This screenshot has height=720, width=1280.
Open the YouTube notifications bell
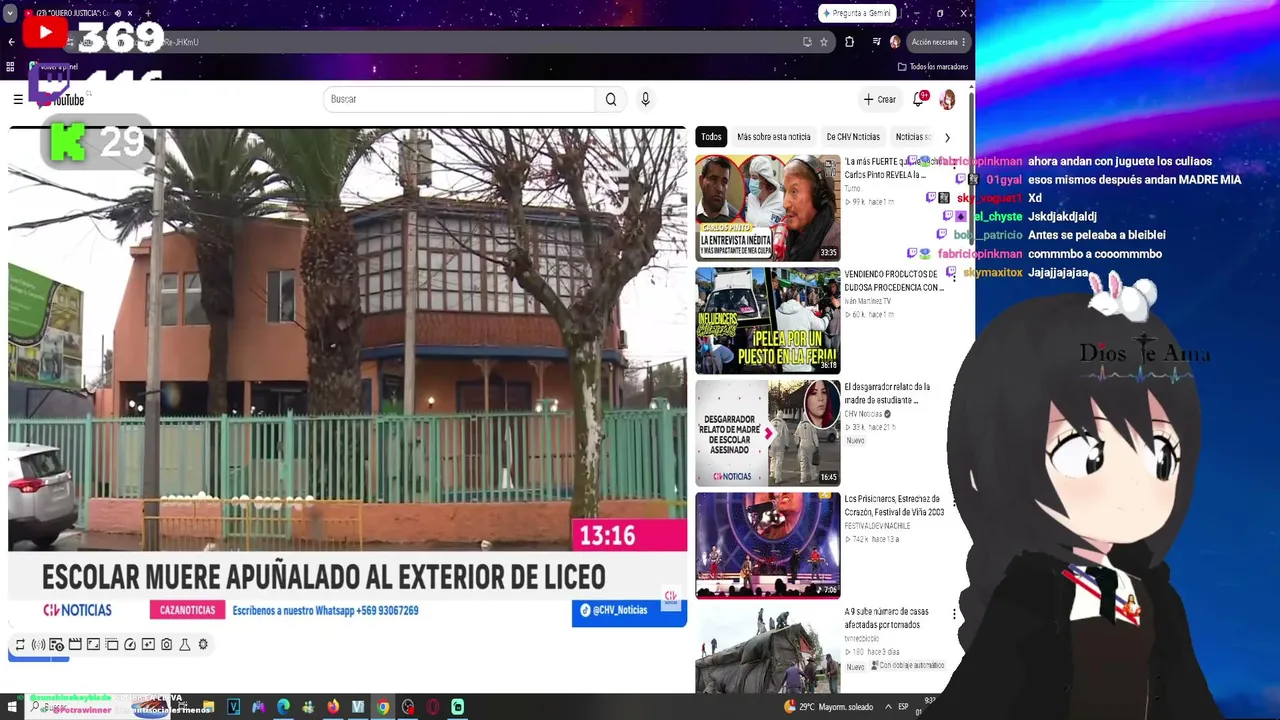point(918,99)
